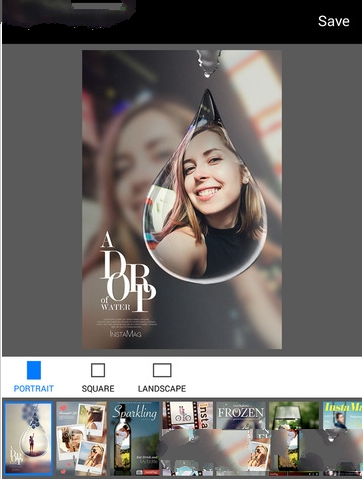This screenshot has width=363, height=479.
Task: Choose the green glass template thumbnail
Action: [x=294, y=415]
